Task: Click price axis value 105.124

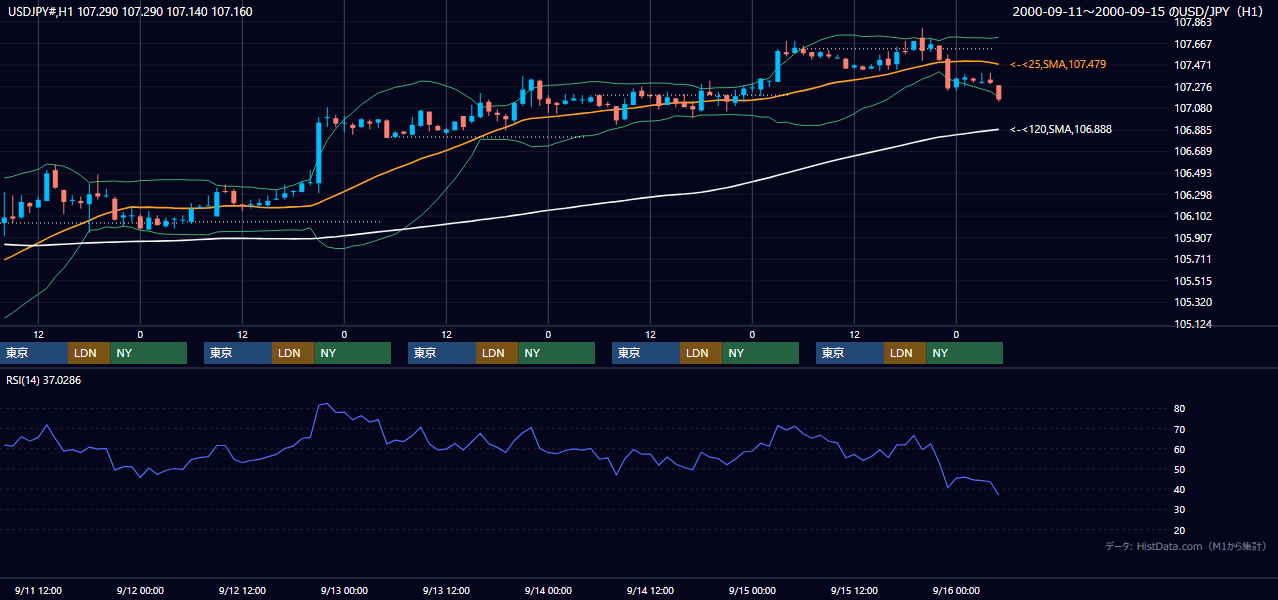Action: tap(1192, 324)
